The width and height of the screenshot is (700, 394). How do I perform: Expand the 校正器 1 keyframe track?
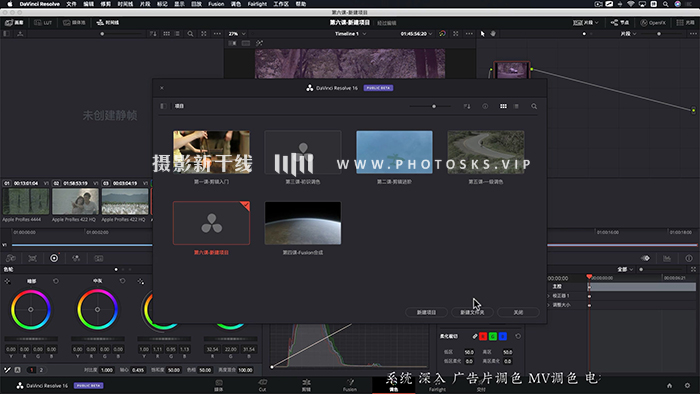[x=549, y=296]
